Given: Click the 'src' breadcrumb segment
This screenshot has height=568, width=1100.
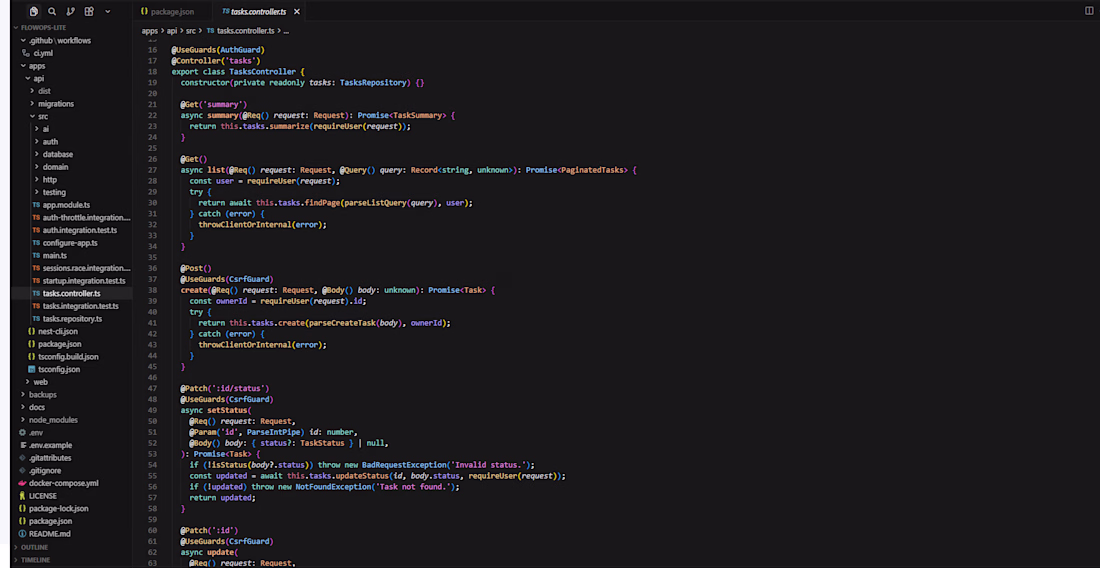Looking at the screenshot, I should tap(191, 31).
